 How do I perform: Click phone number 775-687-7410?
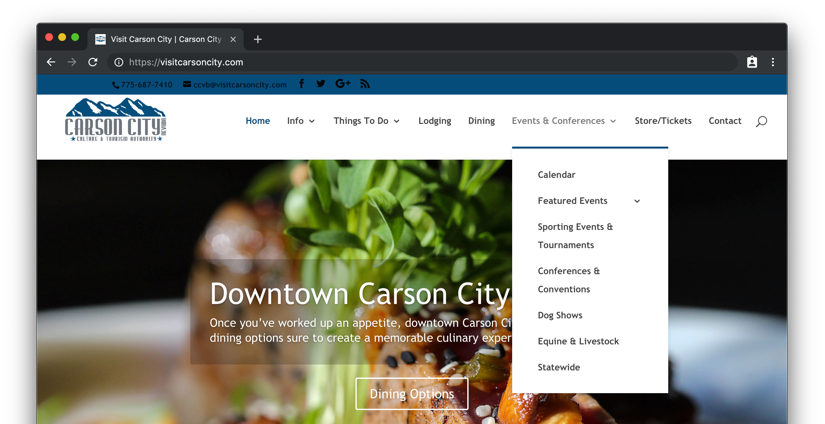(x=146, y=85)
